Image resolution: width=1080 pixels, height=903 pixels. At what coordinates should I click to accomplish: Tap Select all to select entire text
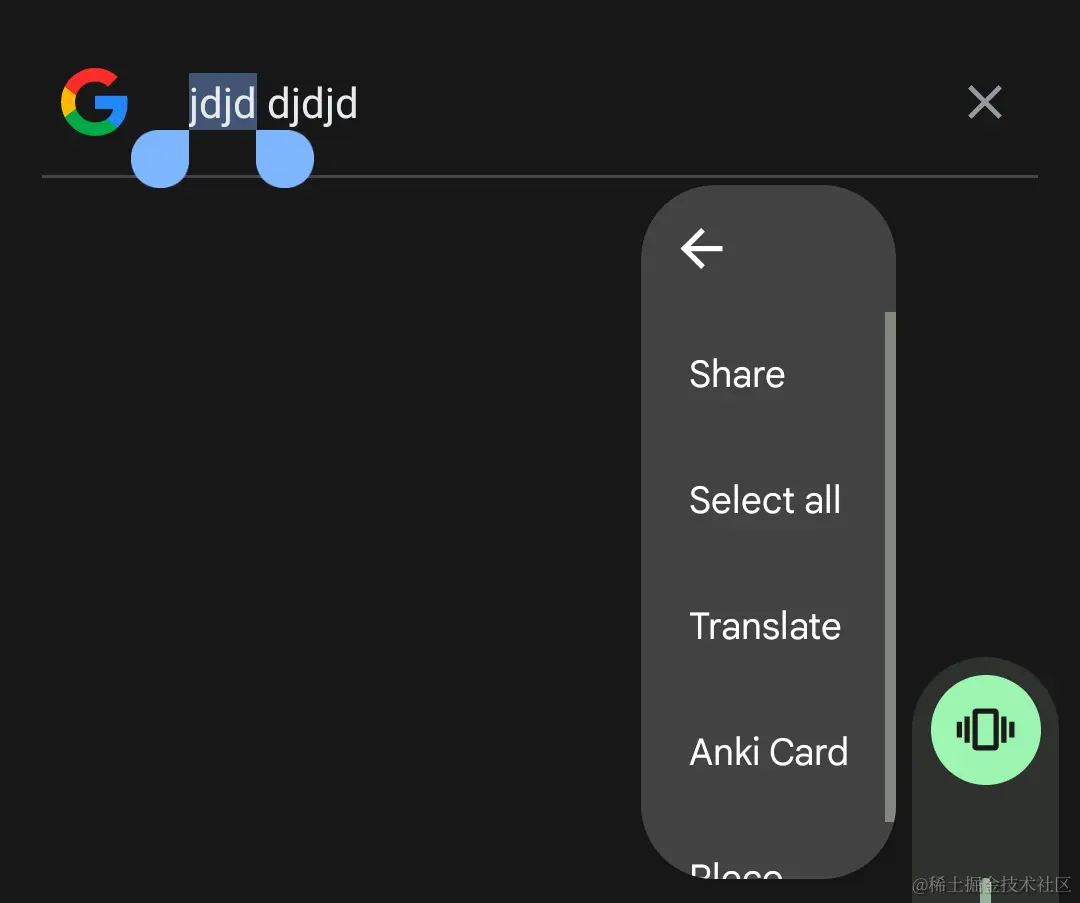click(765, 500)
